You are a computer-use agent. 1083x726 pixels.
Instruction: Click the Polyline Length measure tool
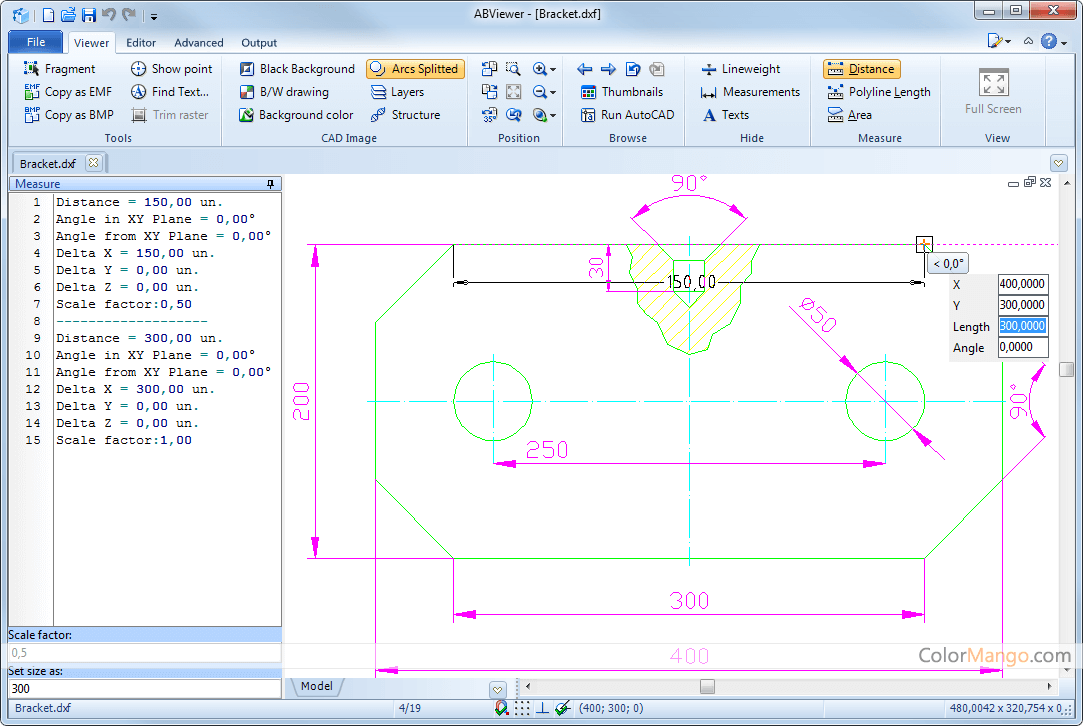point(878,92)
